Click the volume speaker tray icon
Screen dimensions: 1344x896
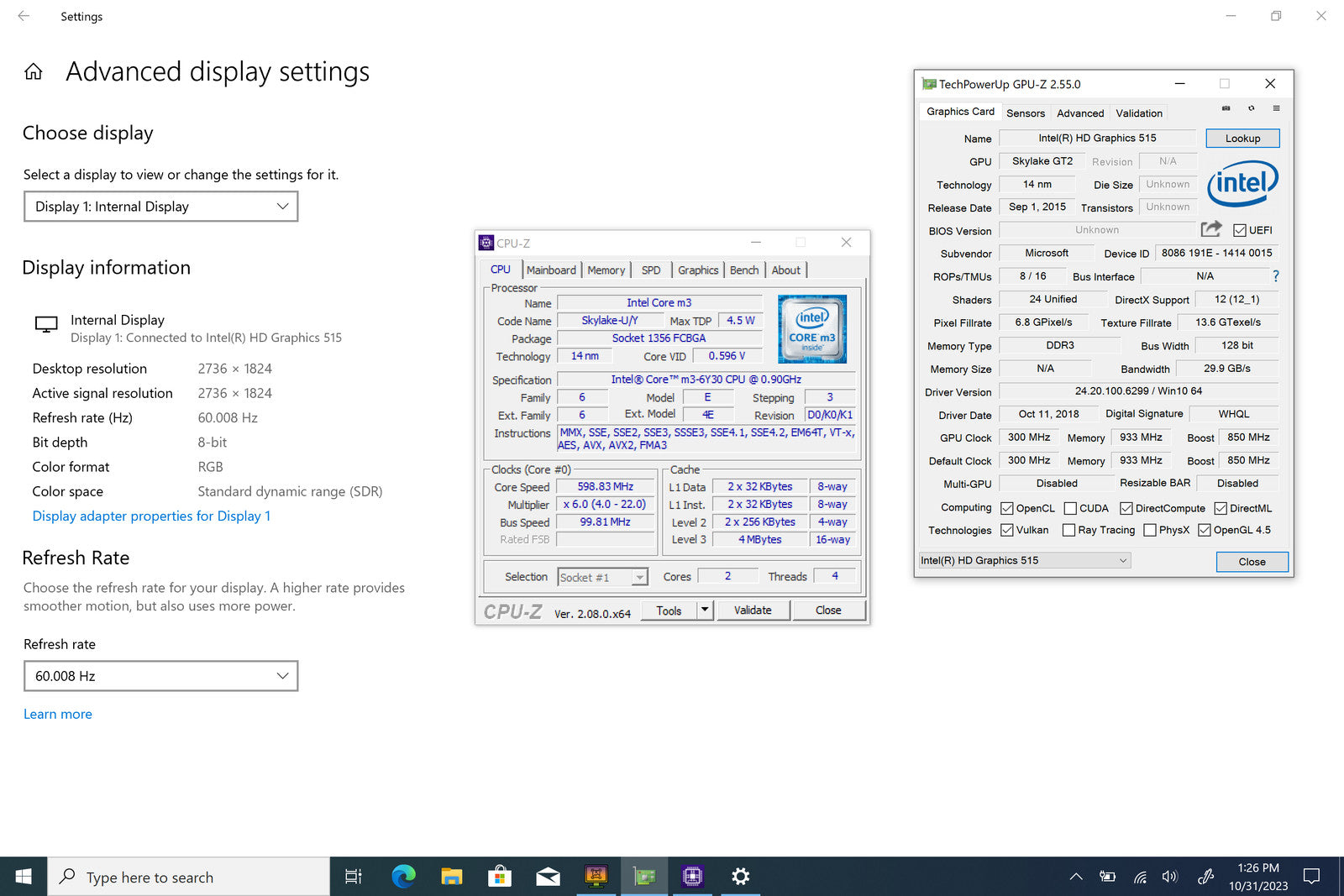[x=1170, y=877]
